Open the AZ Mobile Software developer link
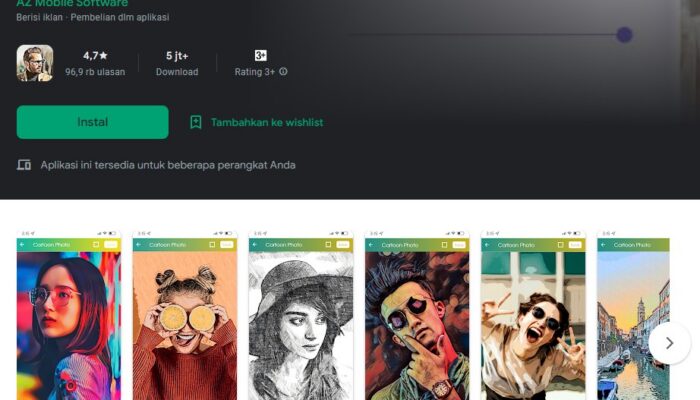This screenshot has height=400, width=700. (72, 3)
